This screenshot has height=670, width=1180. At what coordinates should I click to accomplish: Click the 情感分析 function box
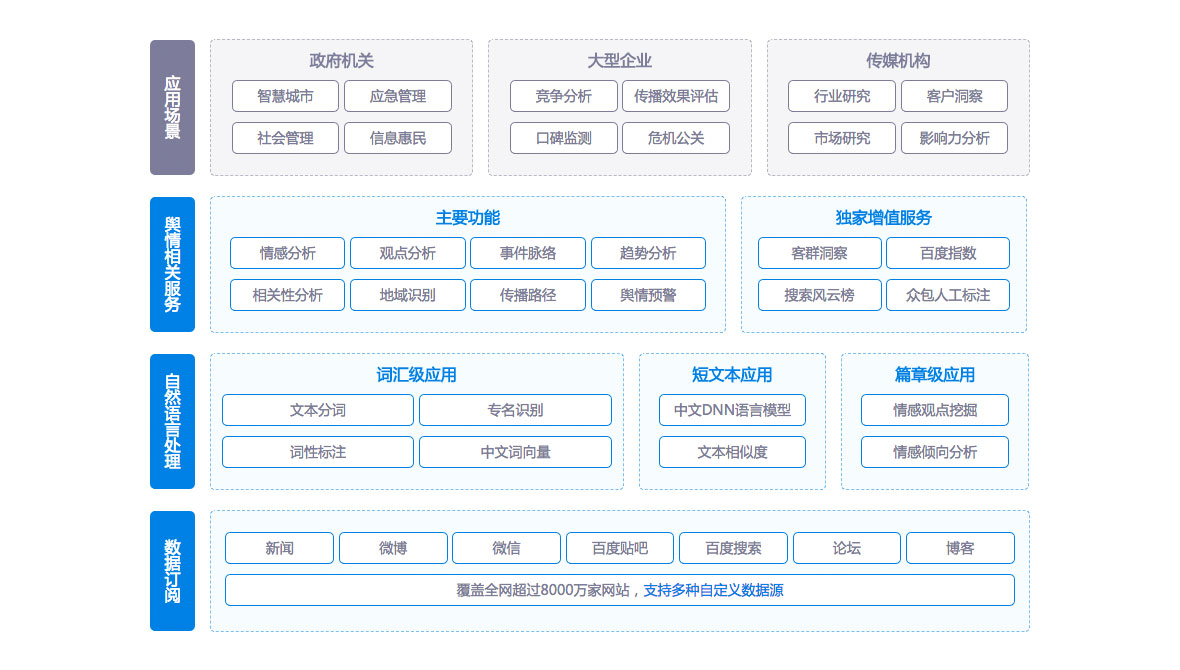point(287,253)
